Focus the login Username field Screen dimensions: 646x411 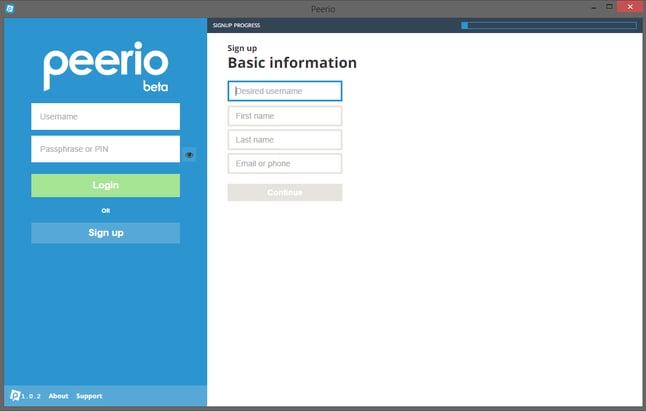pos(105,117)
